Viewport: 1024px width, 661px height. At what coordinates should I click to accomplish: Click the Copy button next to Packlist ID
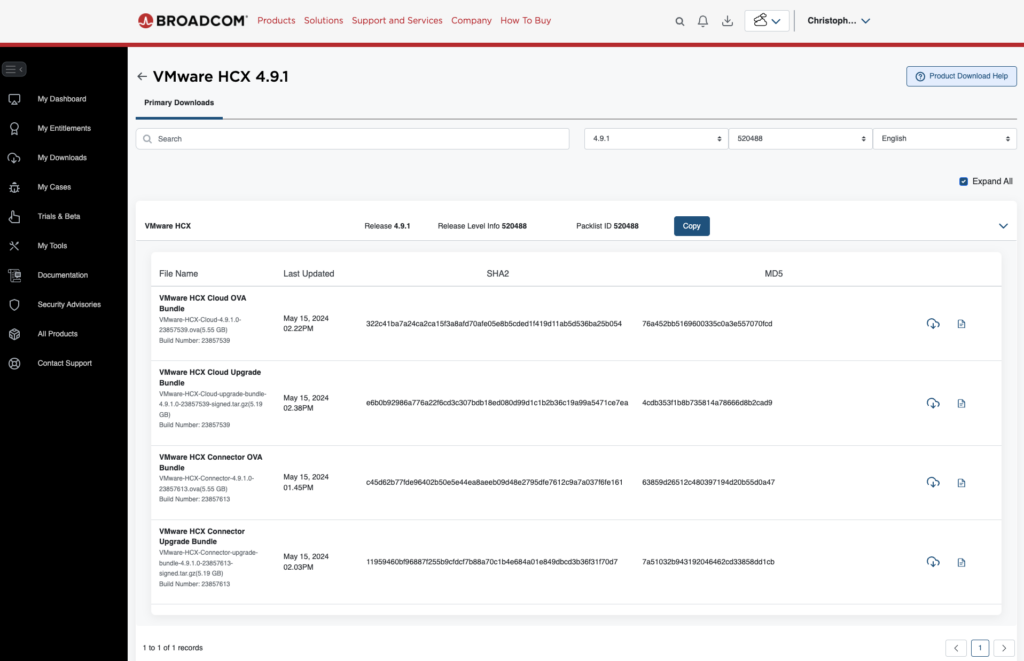pyautogui.click(x=692, y=226)
